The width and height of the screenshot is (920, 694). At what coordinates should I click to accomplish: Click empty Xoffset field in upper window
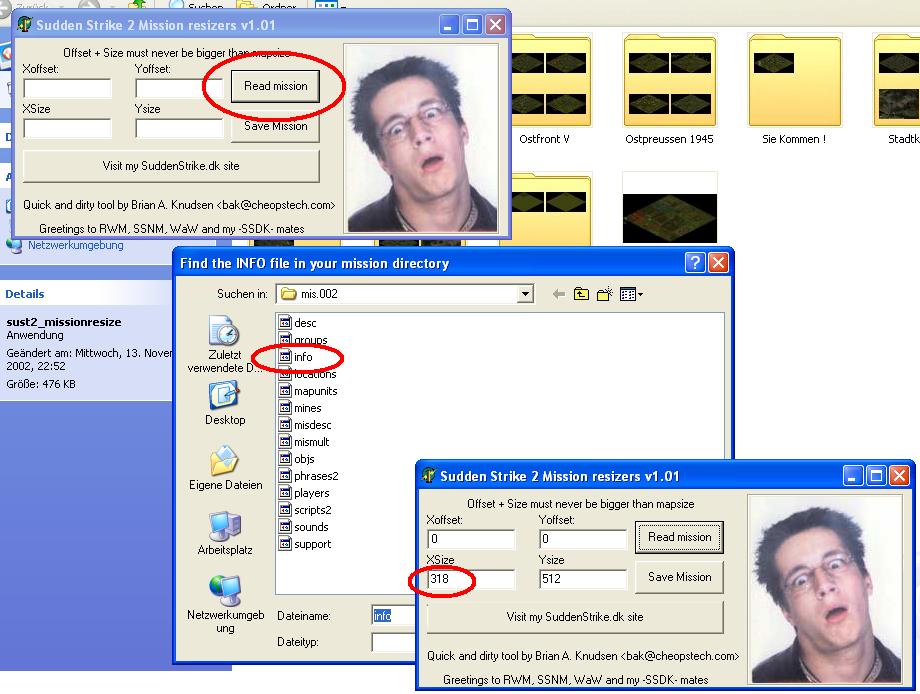click(67, 88)
